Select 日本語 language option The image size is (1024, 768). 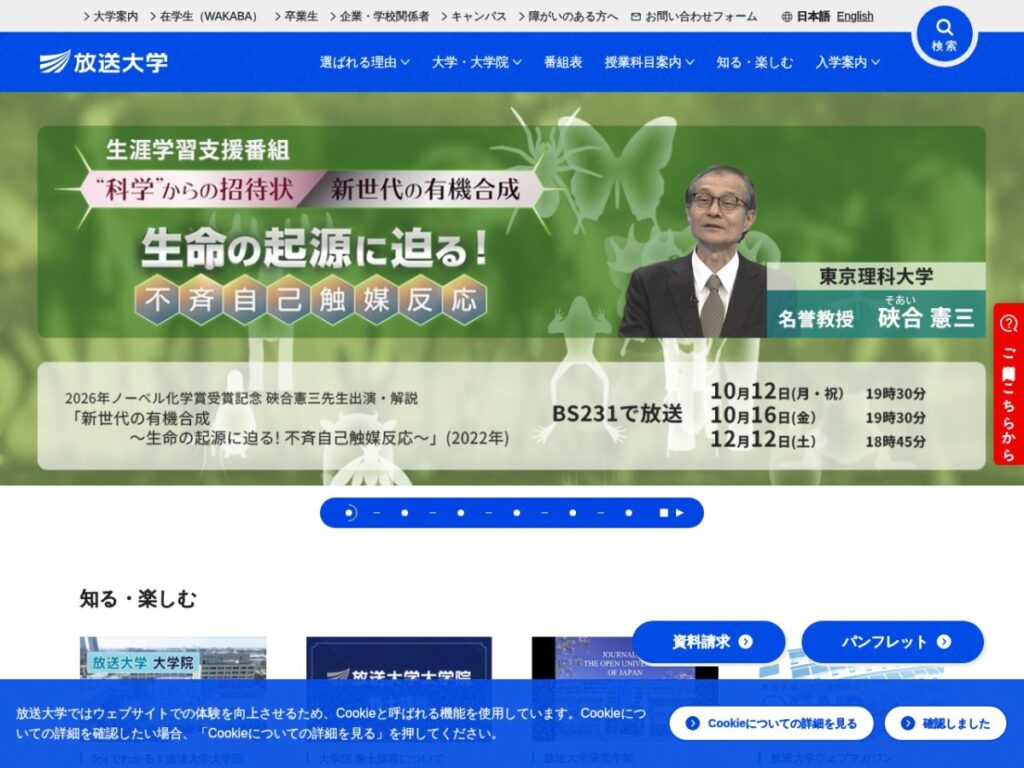tap(813, 17)
